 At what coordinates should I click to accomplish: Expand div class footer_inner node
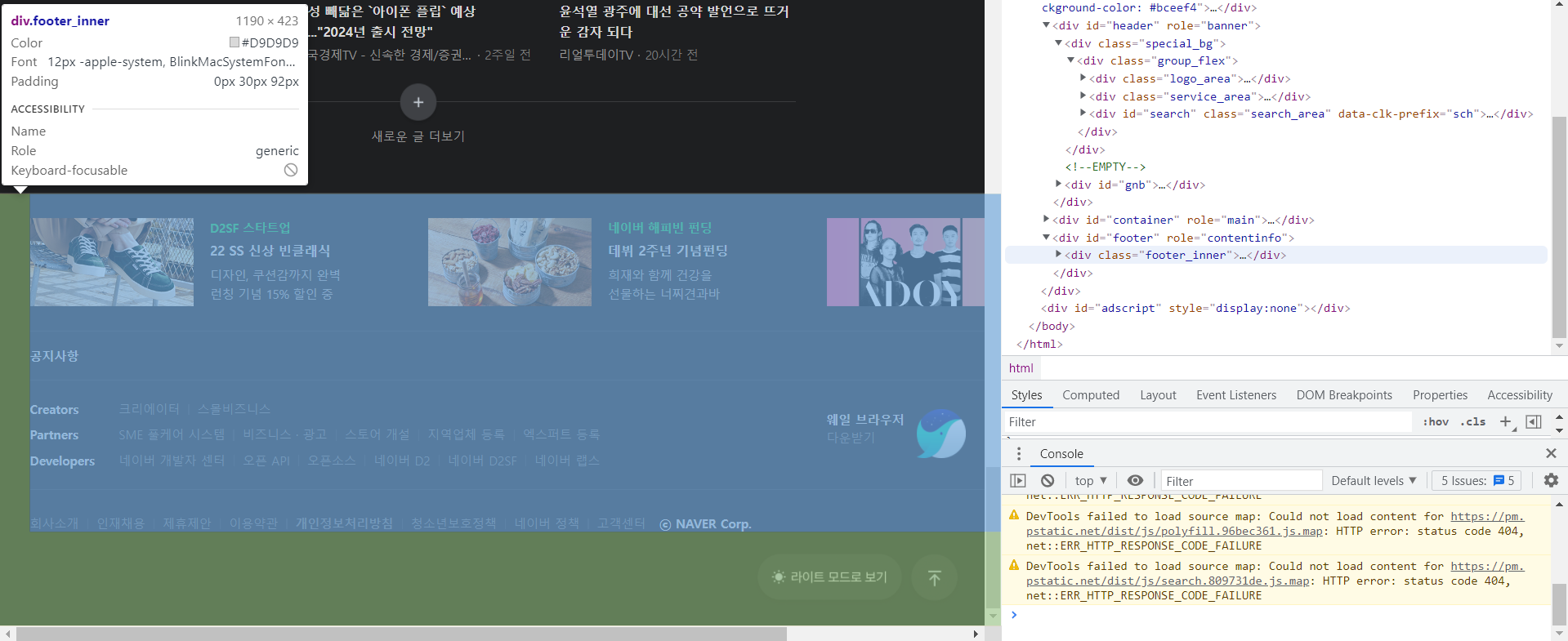(1058, 255)
